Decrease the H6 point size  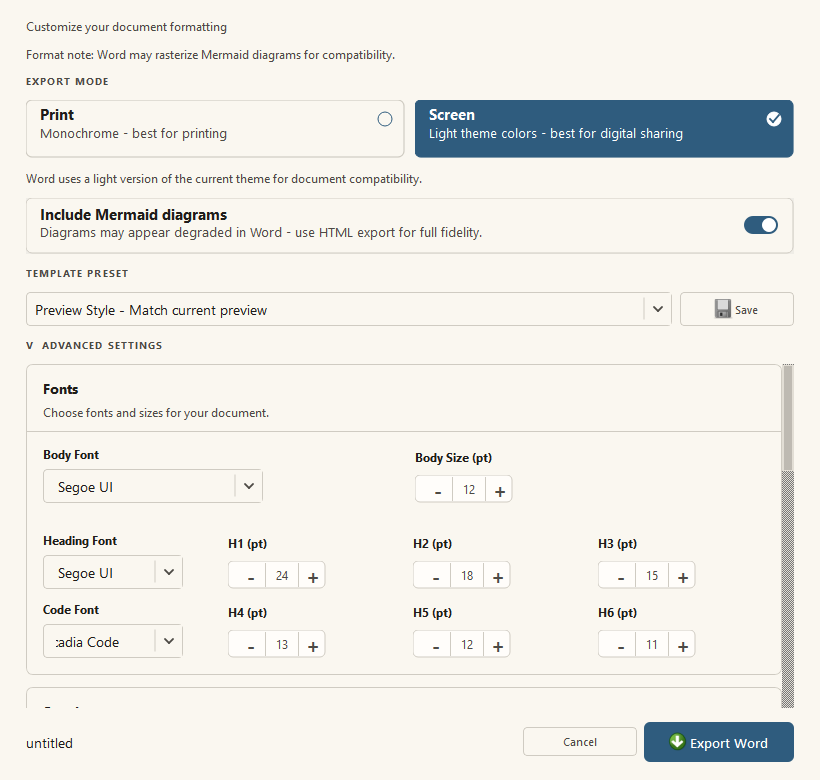[618, 644]
